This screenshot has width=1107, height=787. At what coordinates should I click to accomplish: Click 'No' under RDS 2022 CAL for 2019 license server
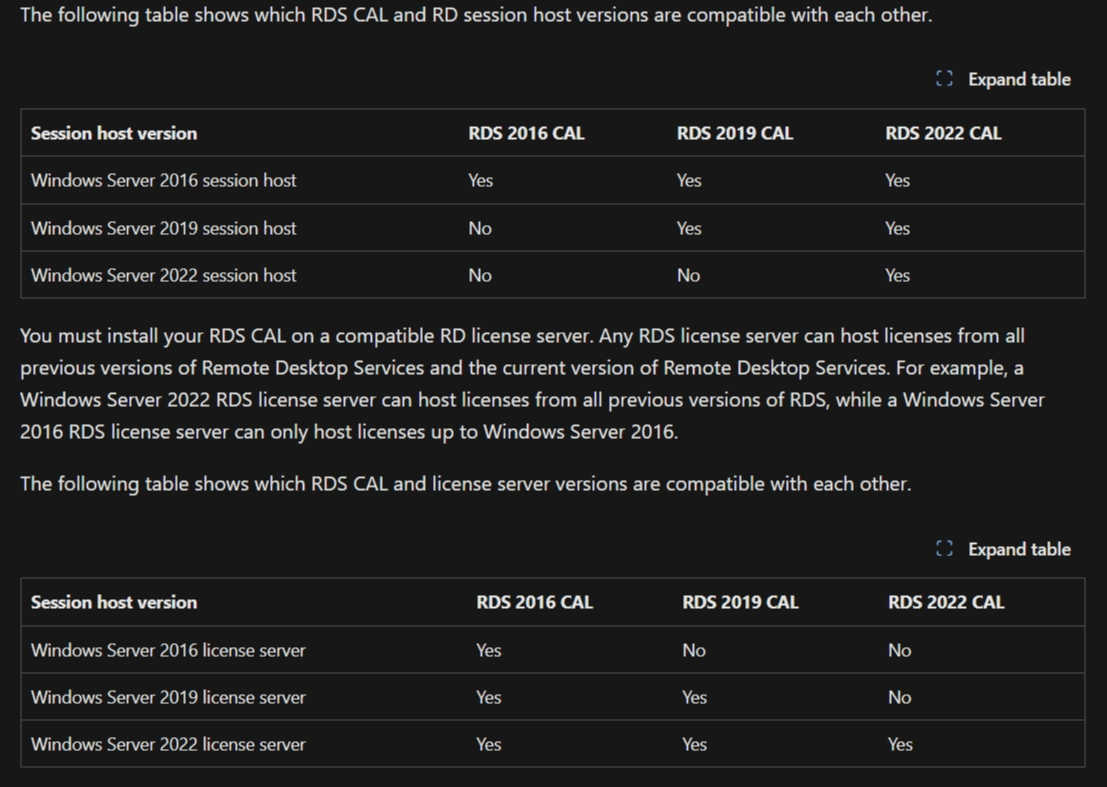pyautogui.click(x=899, y=697)
